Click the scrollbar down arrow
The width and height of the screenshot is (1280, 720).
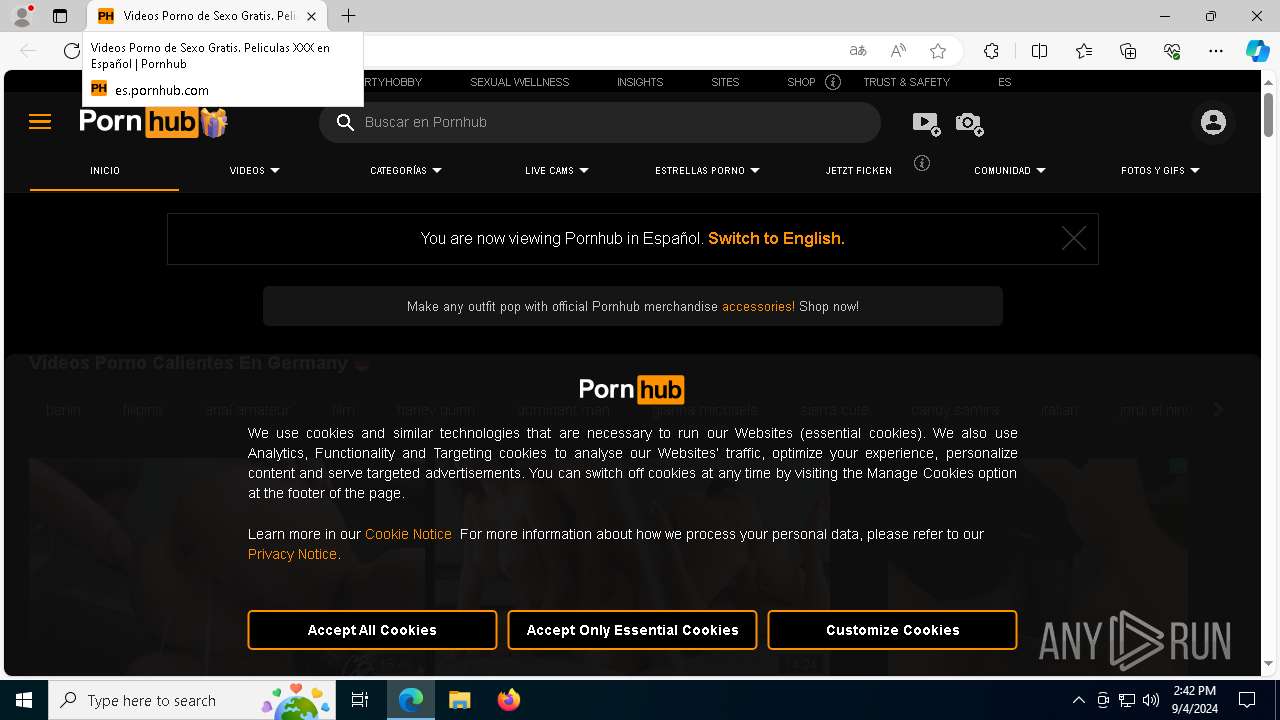coord(1268,663)
